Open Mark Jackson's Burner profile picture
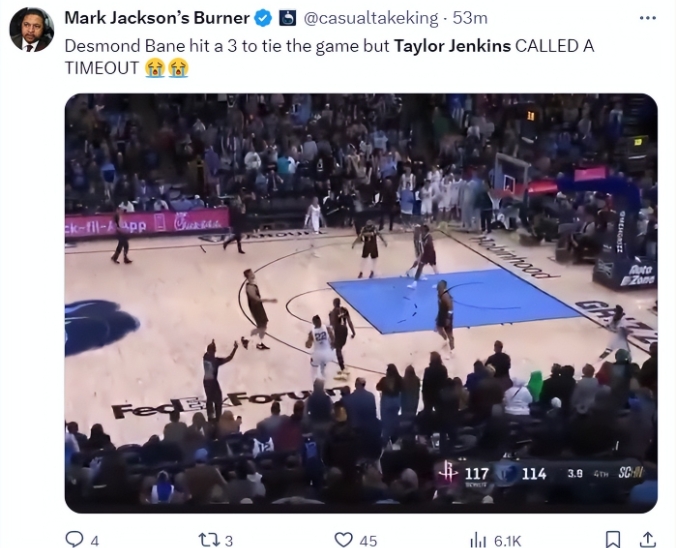Screen dimensions: 692x548 (31, 30)
